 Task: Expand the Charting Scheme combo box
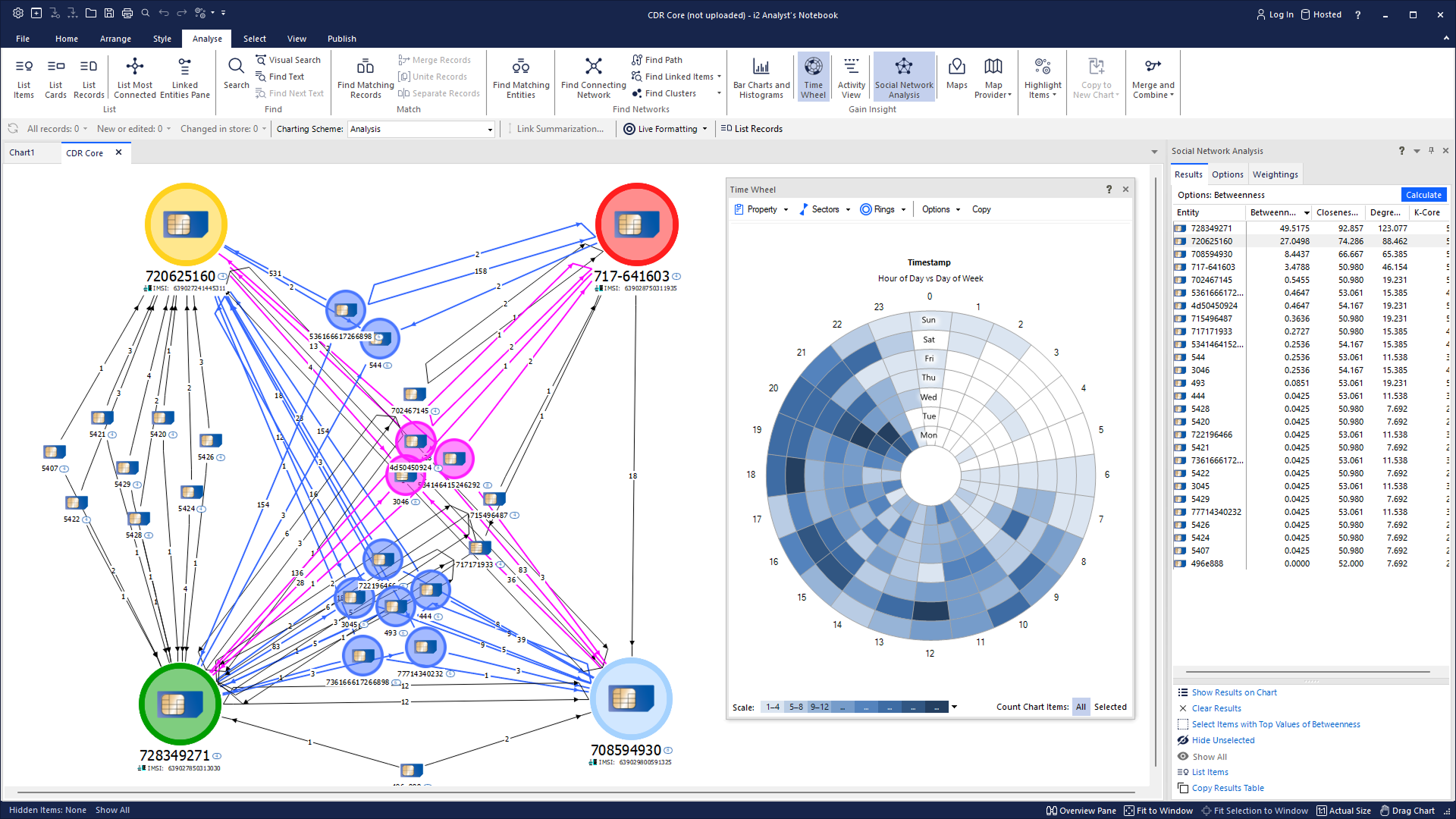tap(490, 130)
